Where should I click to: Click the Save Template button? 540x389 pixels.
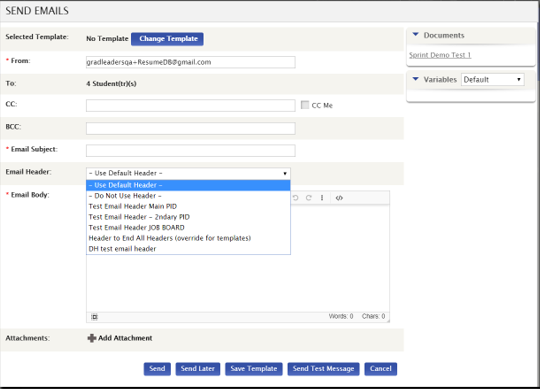[254, 369]
